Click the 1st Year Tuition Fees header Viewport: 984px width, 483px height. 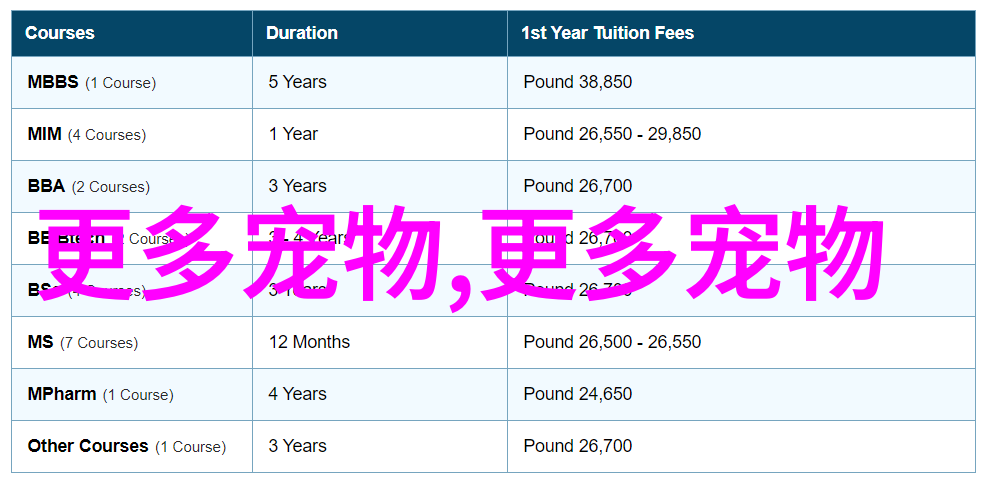[x=607, y=33]
